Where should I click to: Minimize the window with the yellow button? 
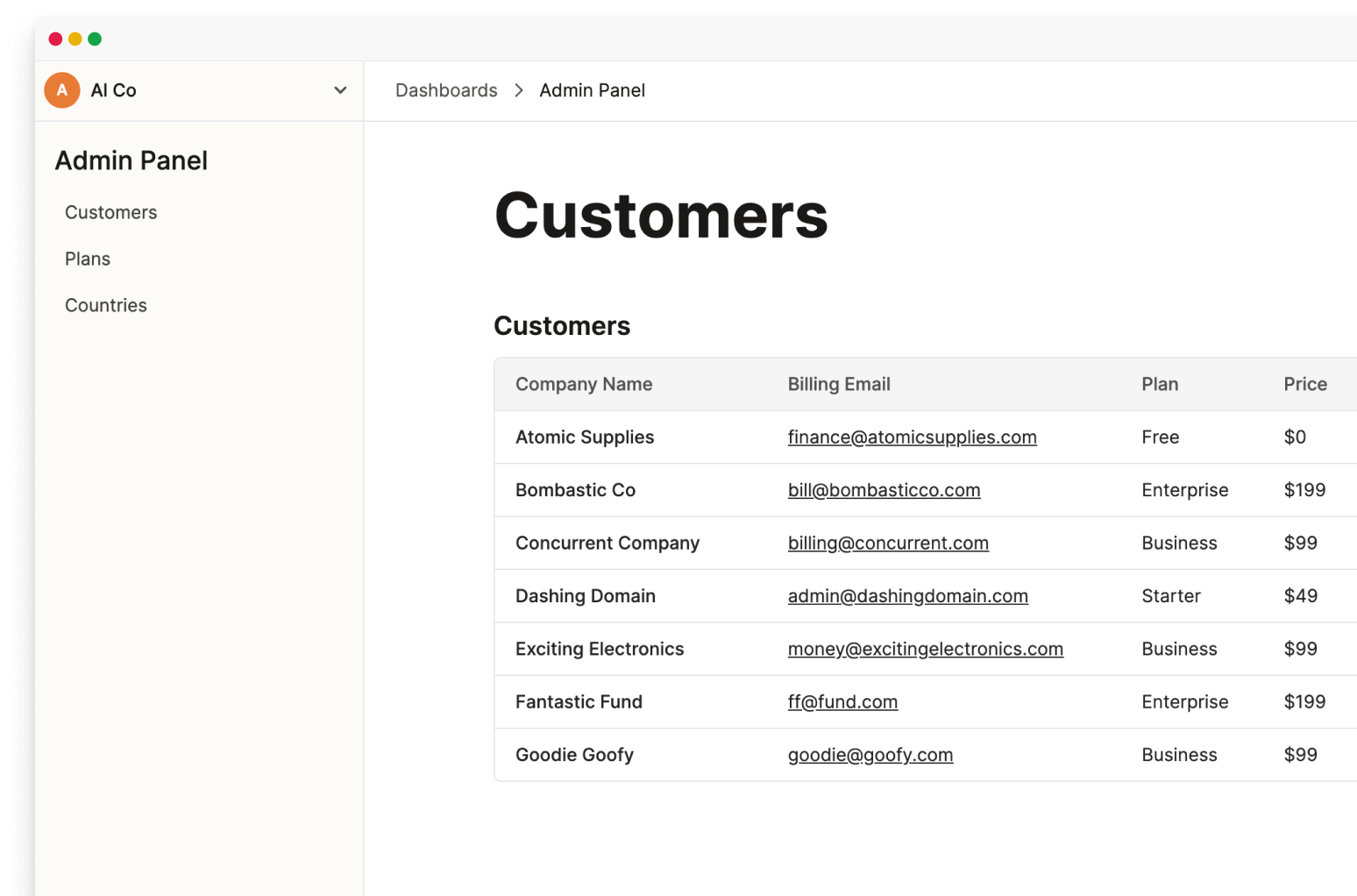(x=75, y=39)
